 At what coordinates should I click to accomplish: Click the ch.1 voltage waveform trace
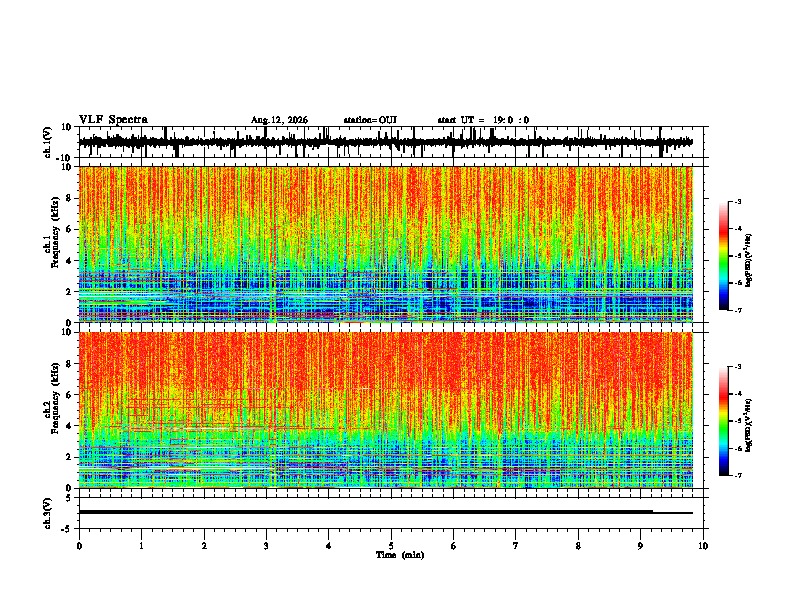point(385,142)
